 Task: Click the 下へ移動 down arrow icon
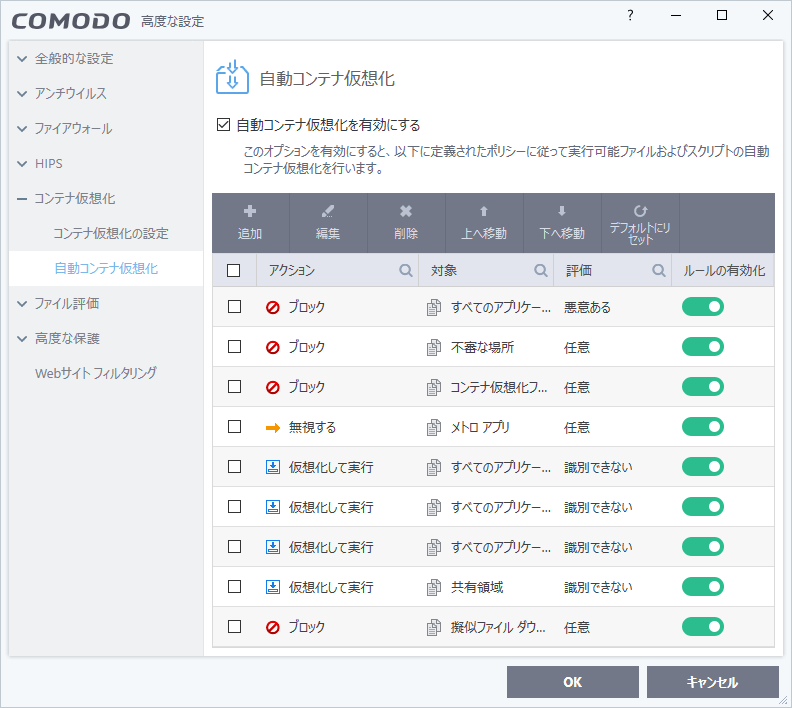coord(562,212)
